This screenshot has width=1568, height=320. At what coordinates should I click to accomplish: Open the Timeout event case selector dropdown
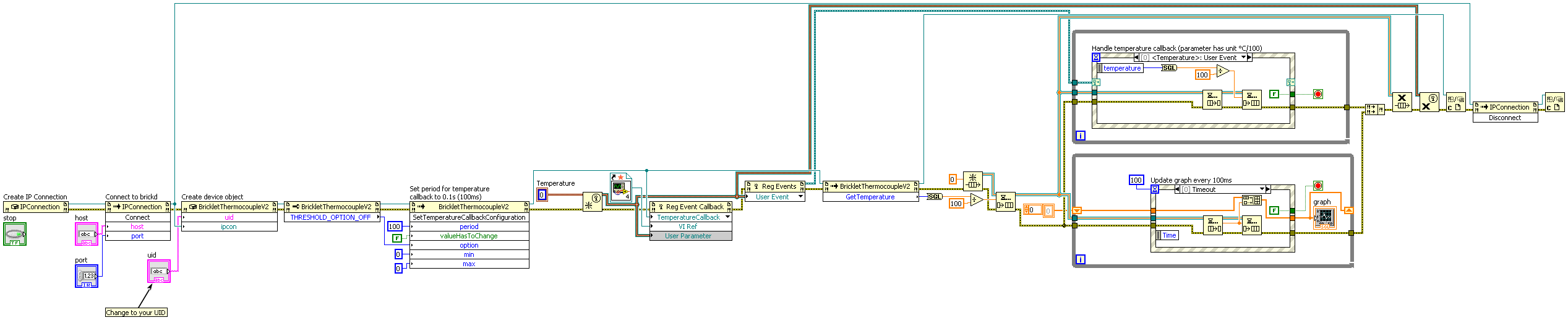tap(1262, 189)
